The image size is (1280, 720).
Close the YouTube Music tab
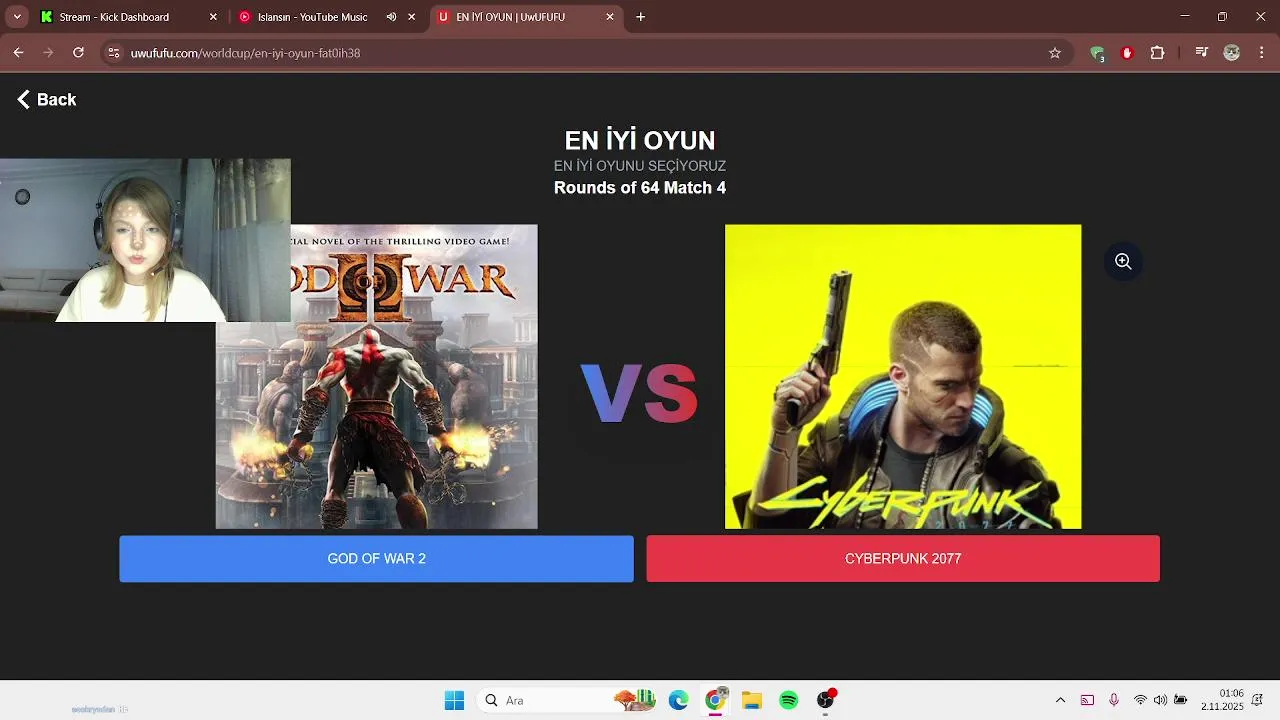click(x=411, y=17)
